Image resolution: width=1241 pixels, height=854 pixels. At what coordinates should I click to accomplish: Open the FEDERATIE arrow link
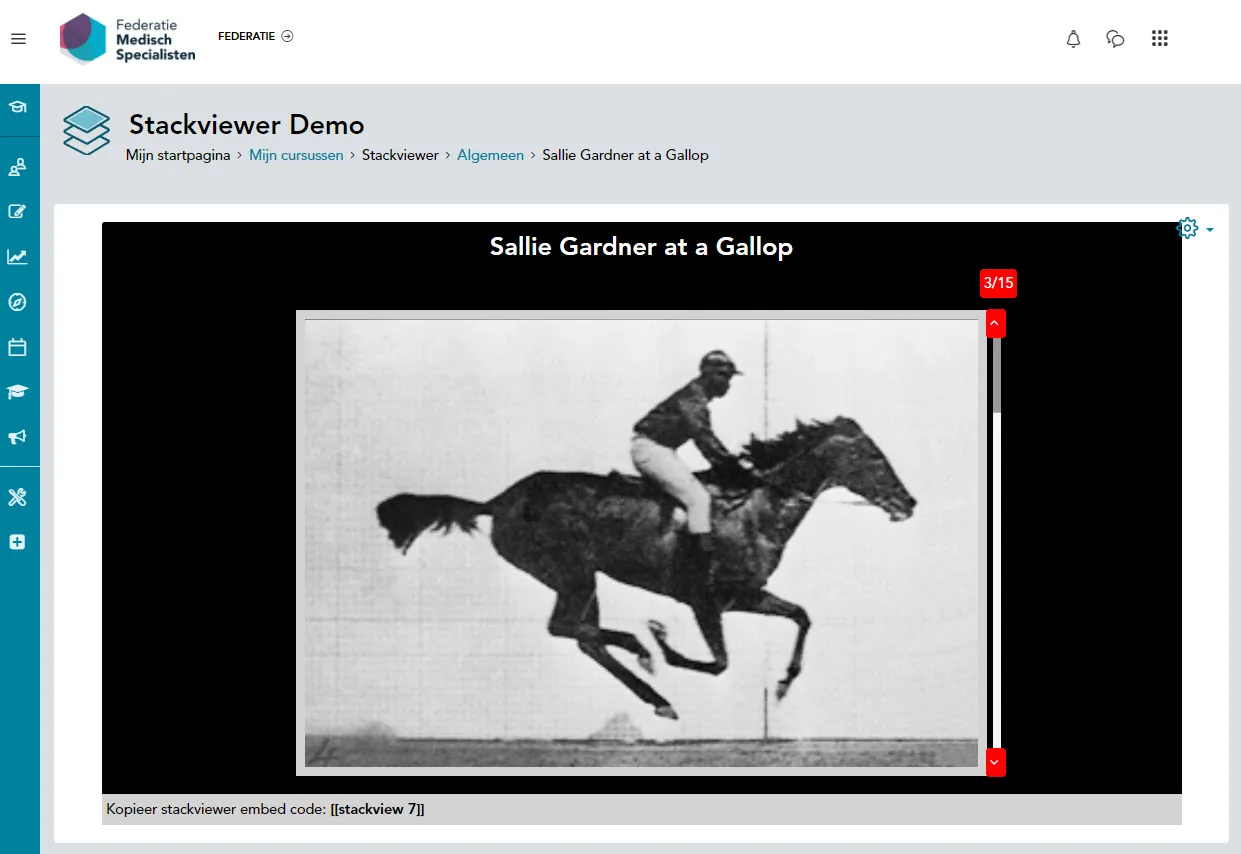256,36
